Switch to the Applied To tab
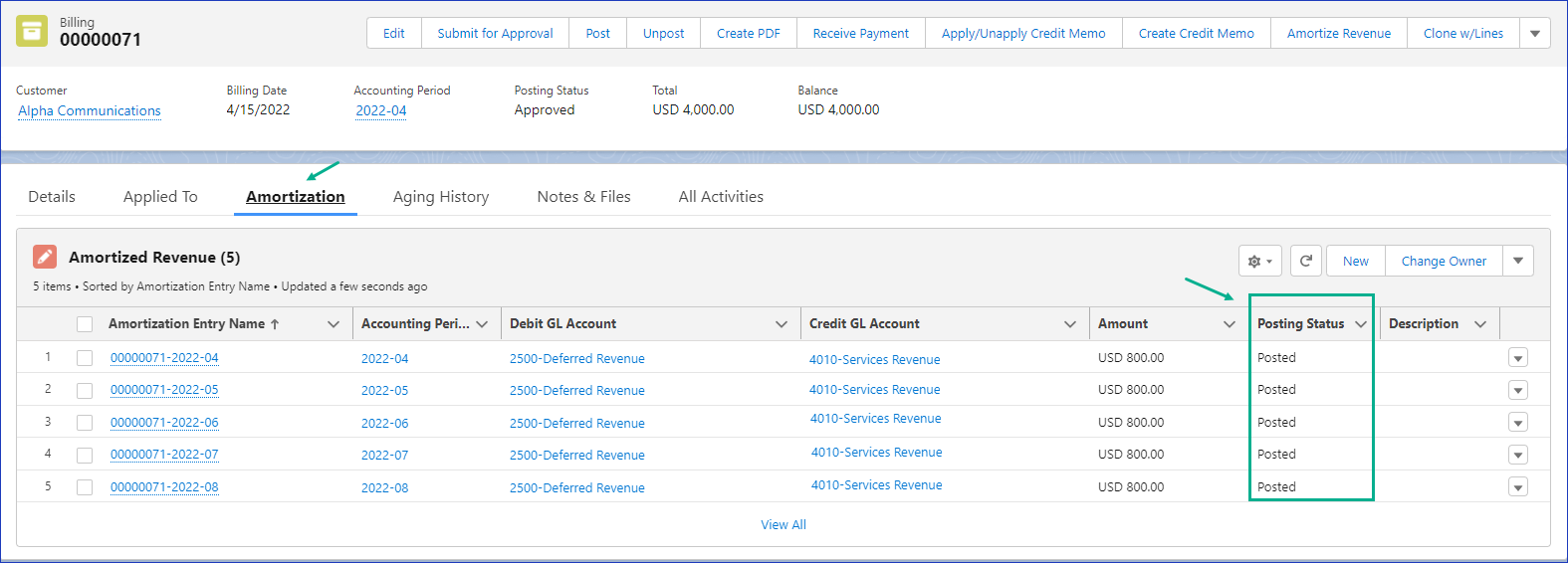The image size is (1568, 563). (x=160, y=197)
